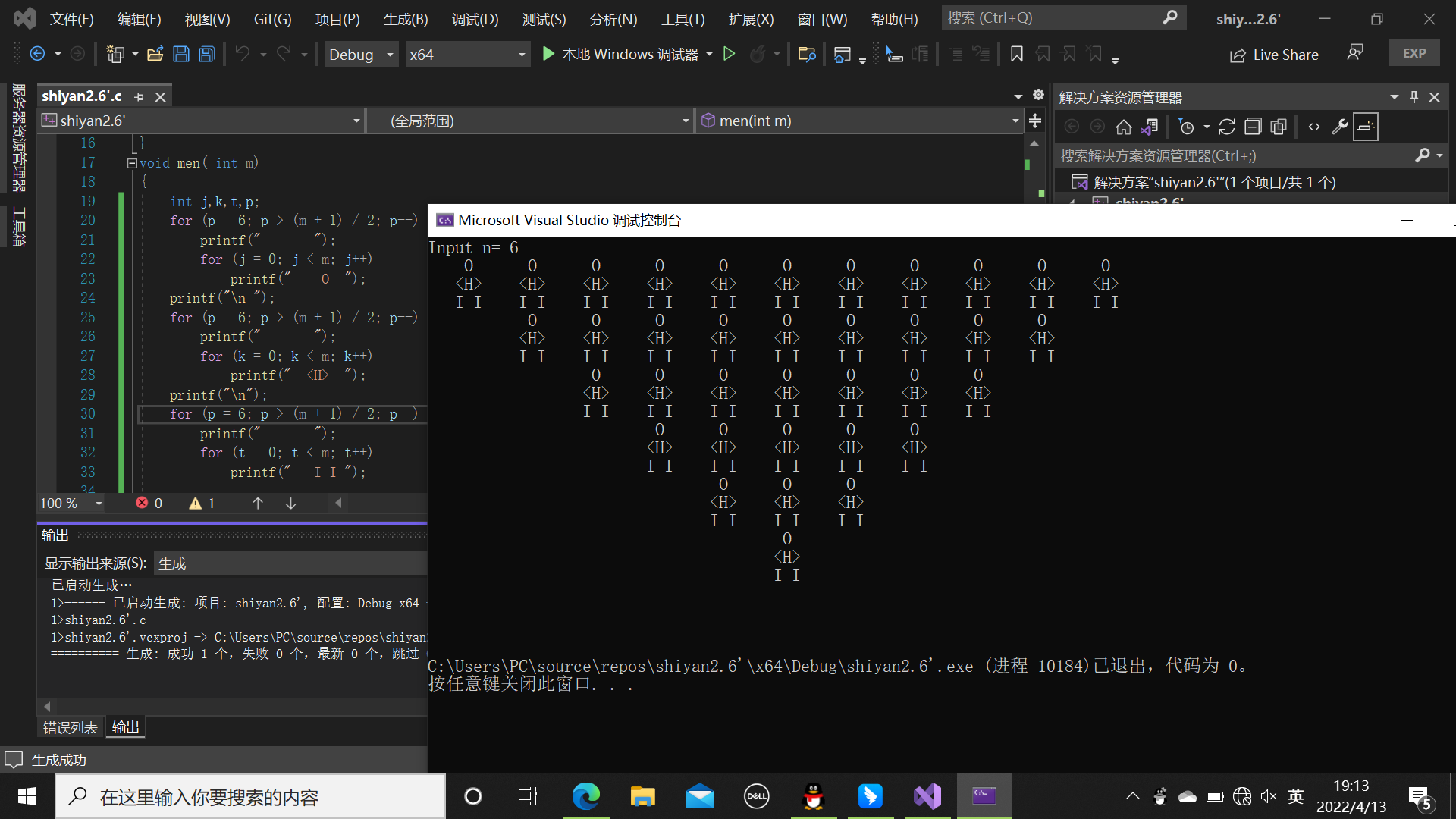Click the Refresh icon in Solution Explorer
This screenshot has height=819, width=1456.
tap(1226, 127)
